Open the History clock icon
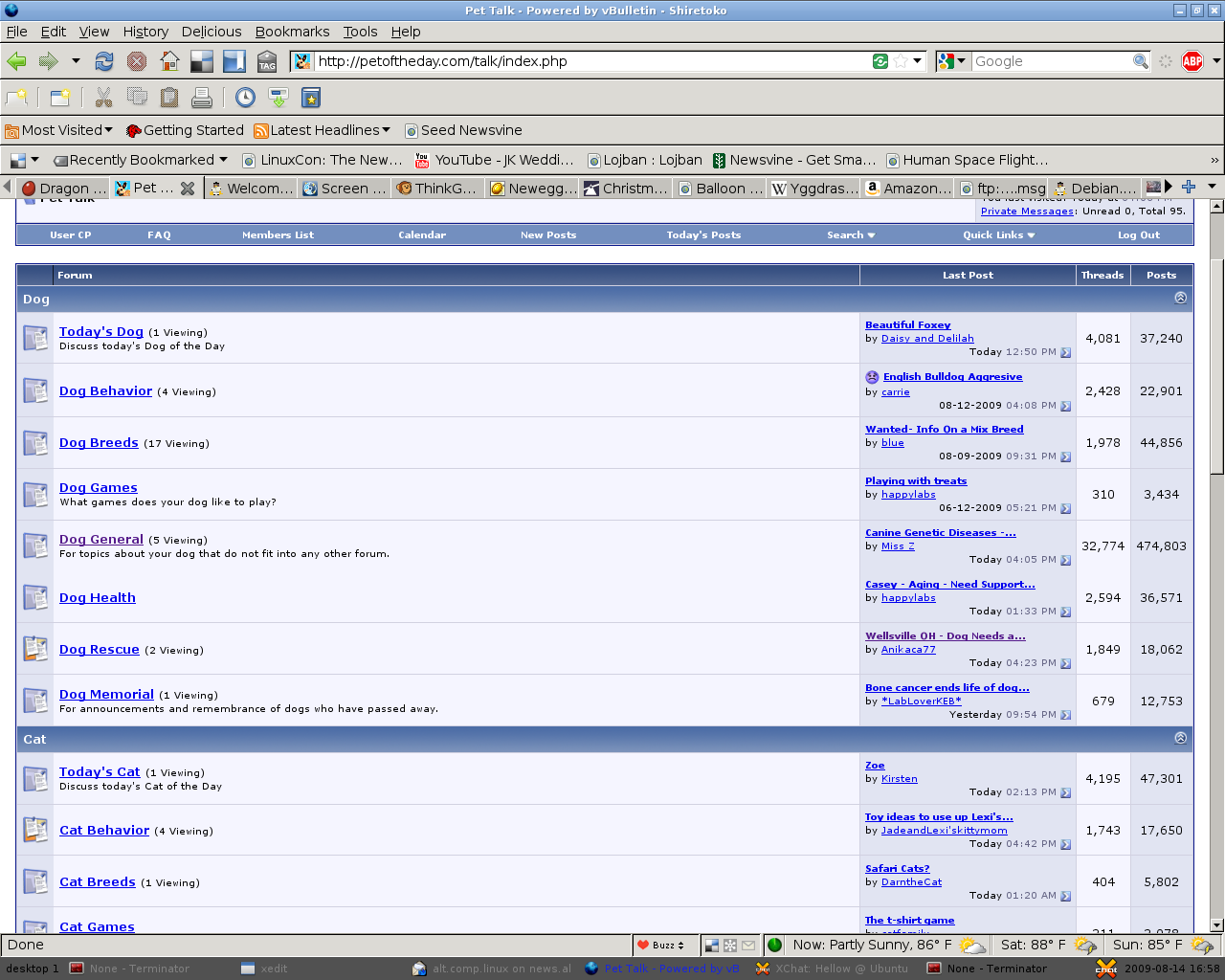Viewport: 1225px width, 980px height. pos(246,98)
